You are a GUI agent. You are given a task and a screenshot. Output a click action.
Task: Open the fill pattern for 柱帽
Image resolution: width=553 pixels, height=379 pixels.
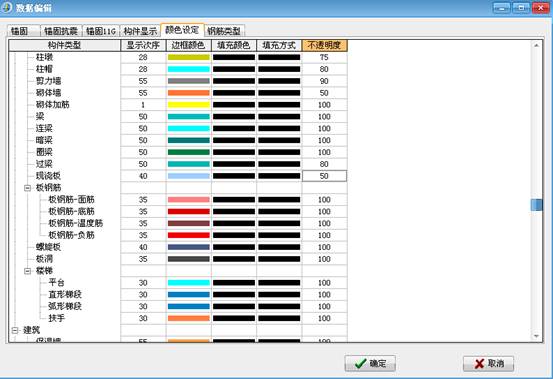point(279,69)
